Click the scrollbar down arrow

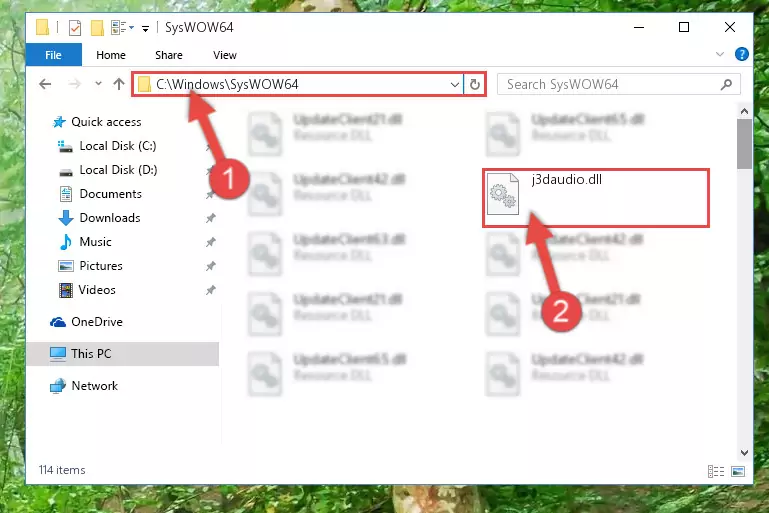[744, 452]
